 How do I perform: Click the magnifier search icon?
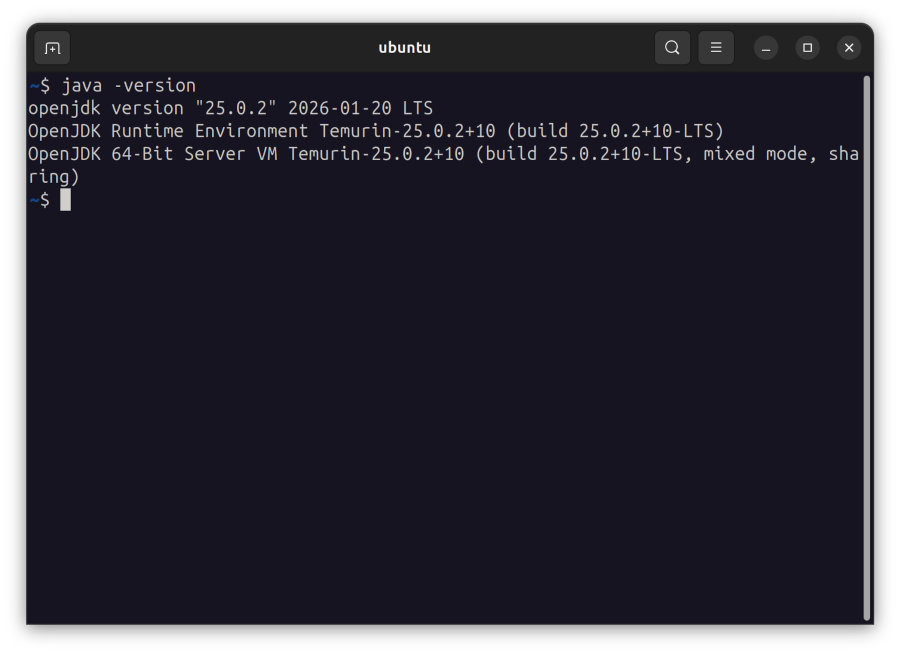[x=671, y=47]
